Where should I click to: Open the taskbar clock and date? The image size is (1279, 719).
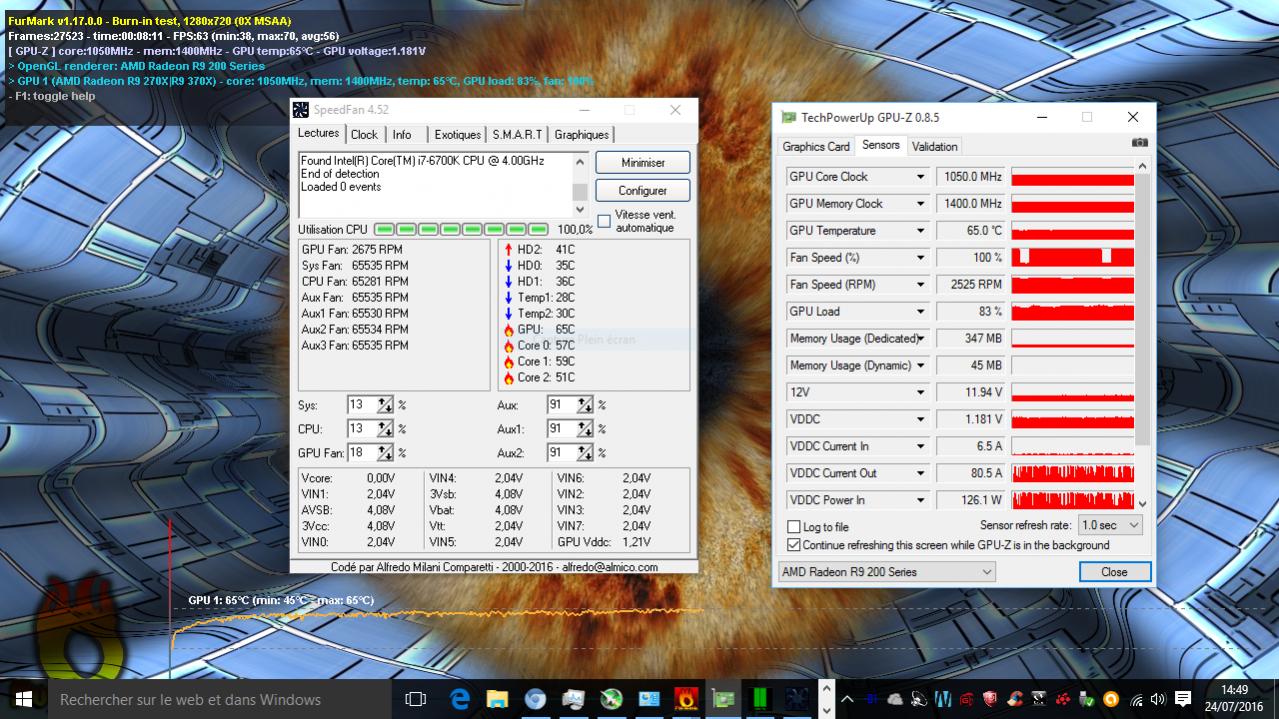(1235, 699)
